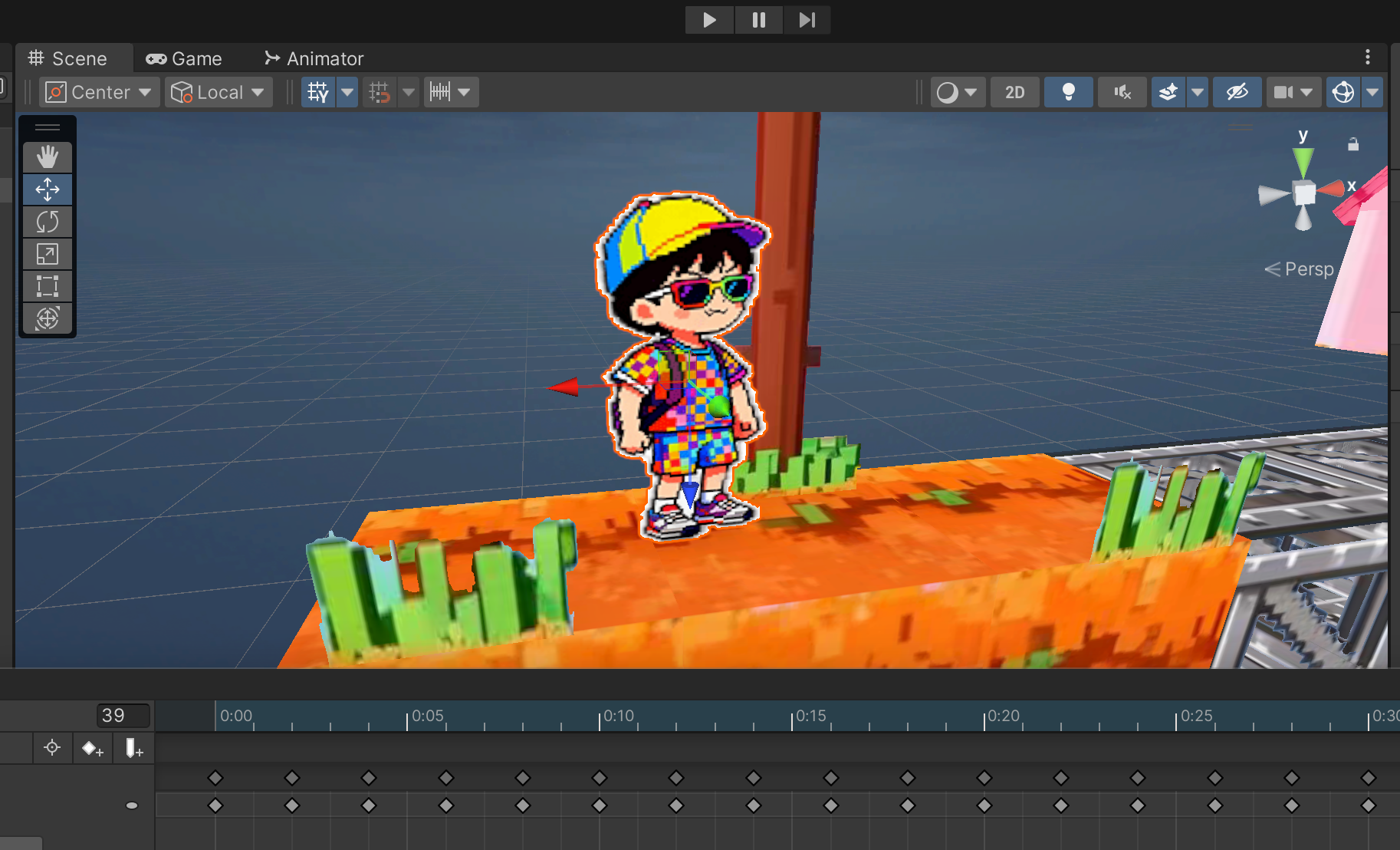Select the Move tool
1400x850 pixels.
click(48, 189)
